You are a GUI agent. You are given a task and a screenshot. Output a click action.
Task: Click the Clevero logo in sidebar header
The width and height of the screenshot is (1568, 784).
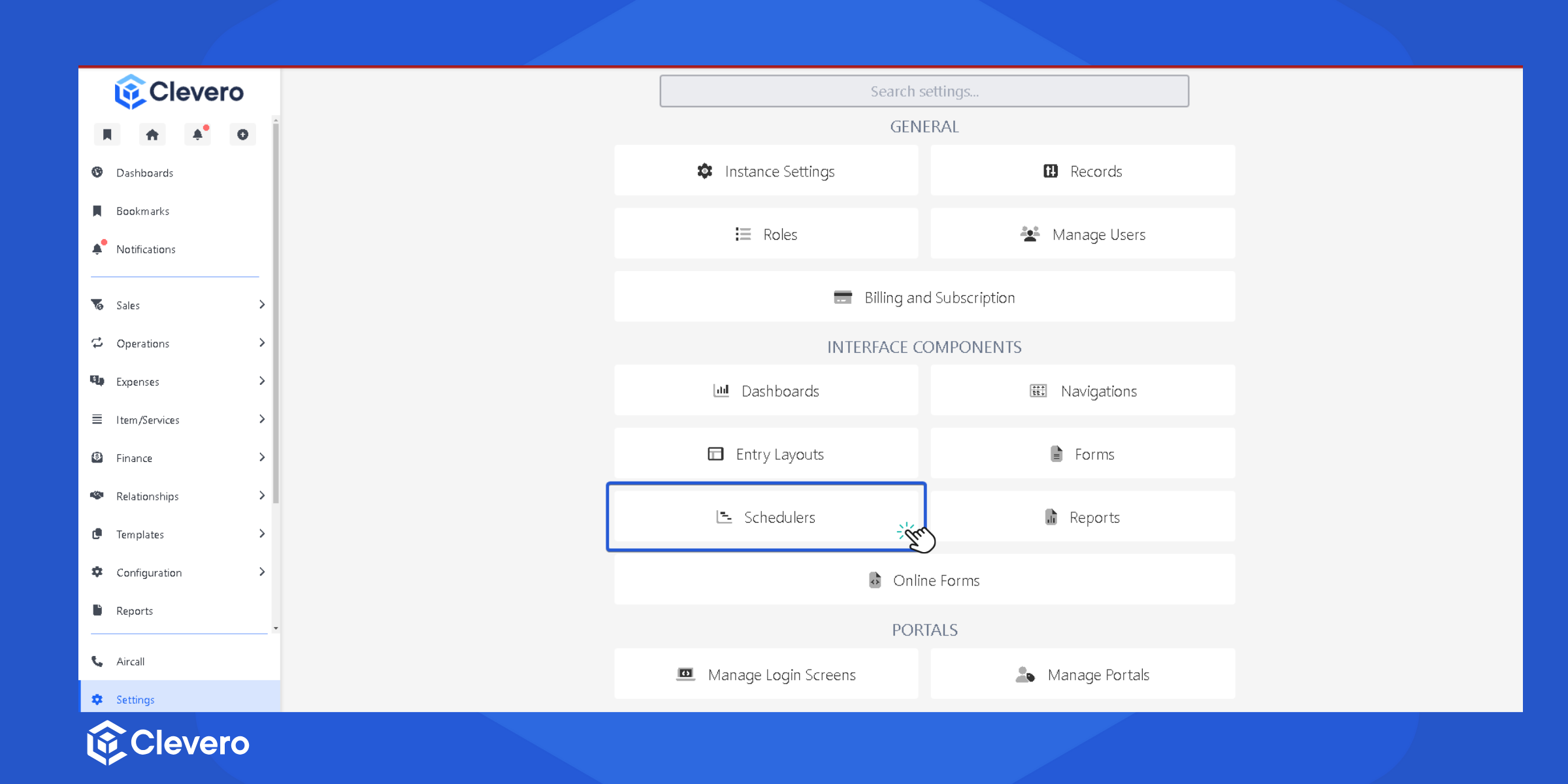(x=179, y=91)
